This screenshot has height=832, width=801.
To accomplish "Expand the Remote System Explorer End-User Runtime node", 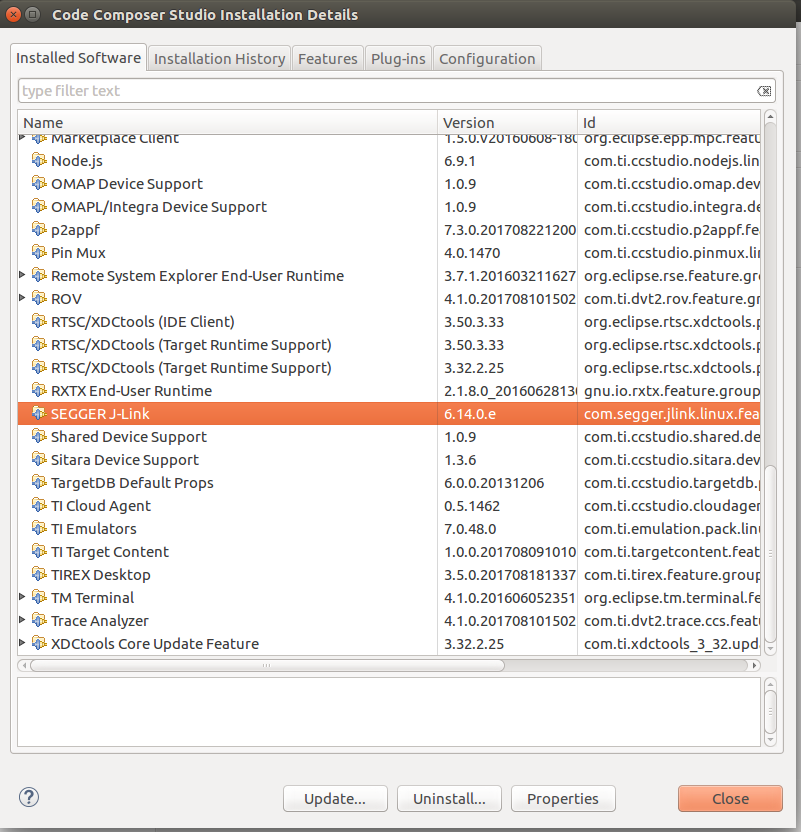I will [22, 274].
